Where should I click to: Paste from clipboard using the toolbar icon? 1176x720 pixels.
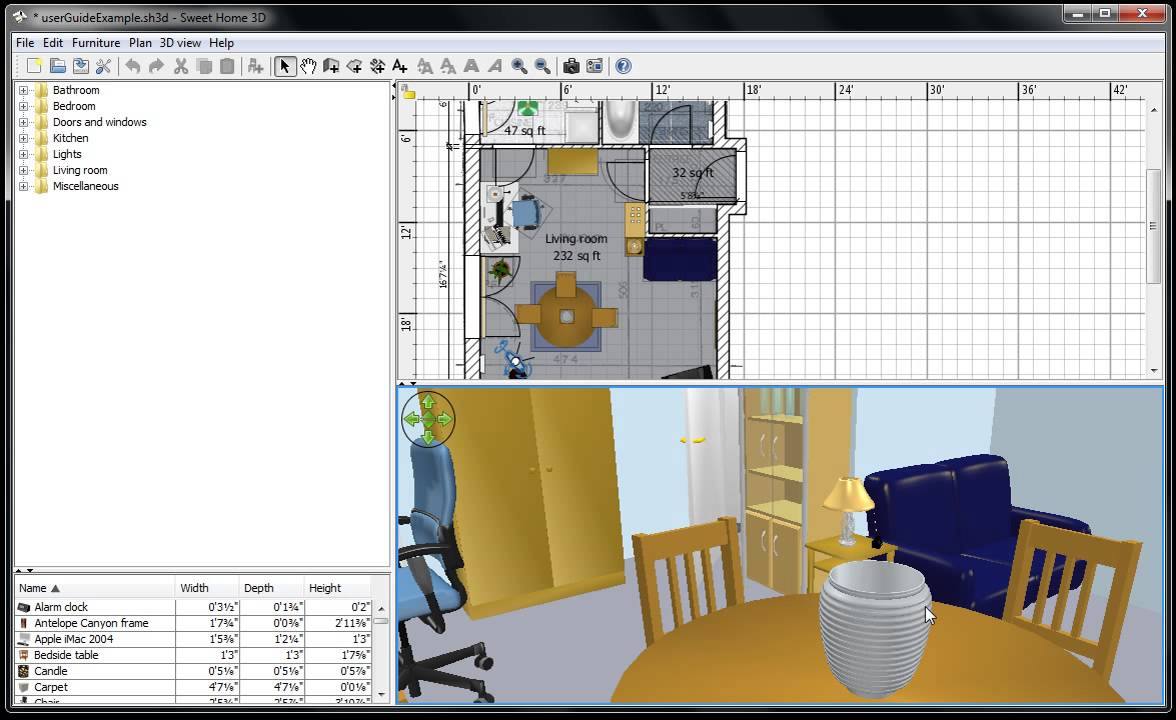tap(226, 66)
